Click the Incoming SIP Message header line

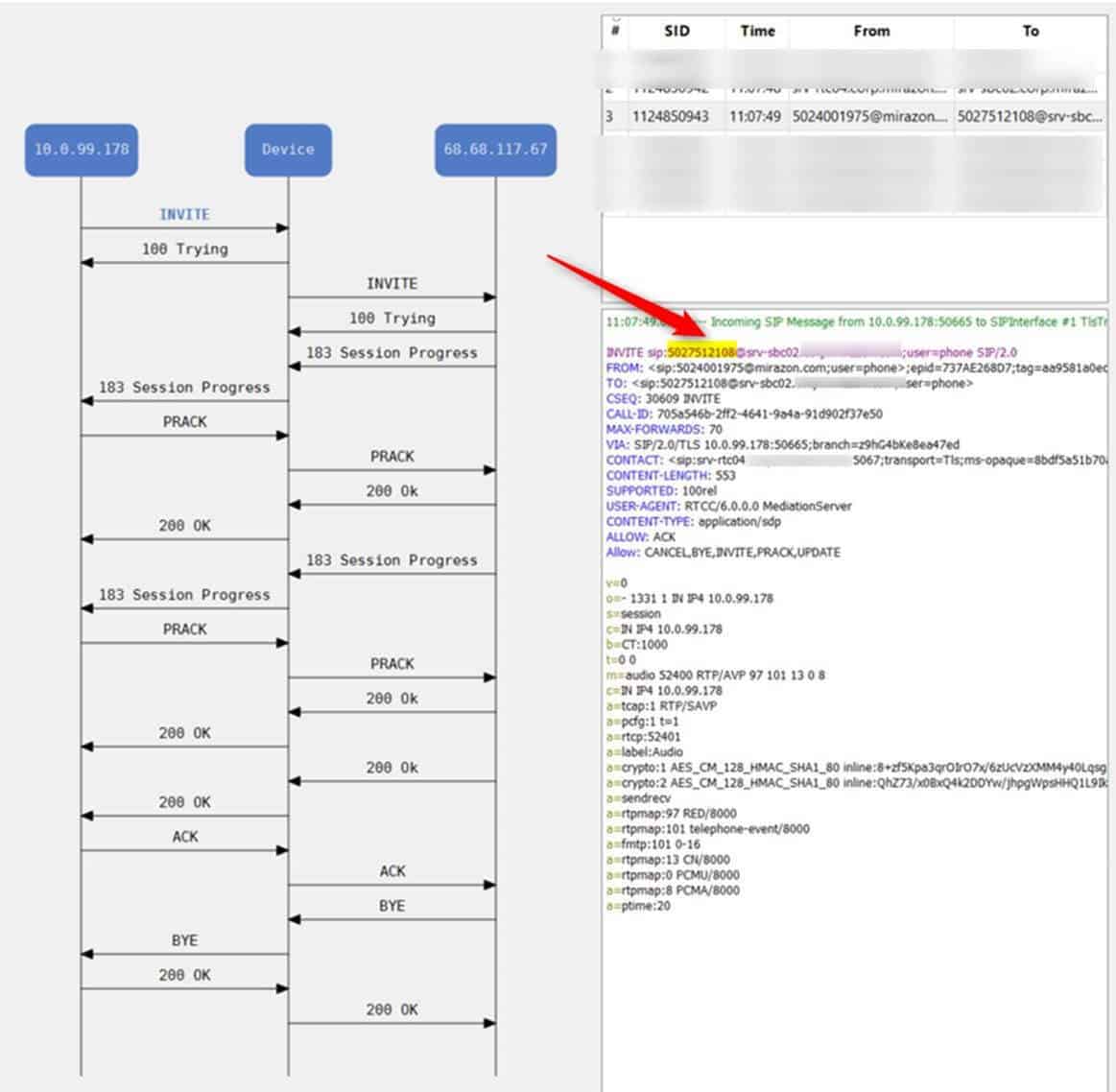click(x=856, y=321)
